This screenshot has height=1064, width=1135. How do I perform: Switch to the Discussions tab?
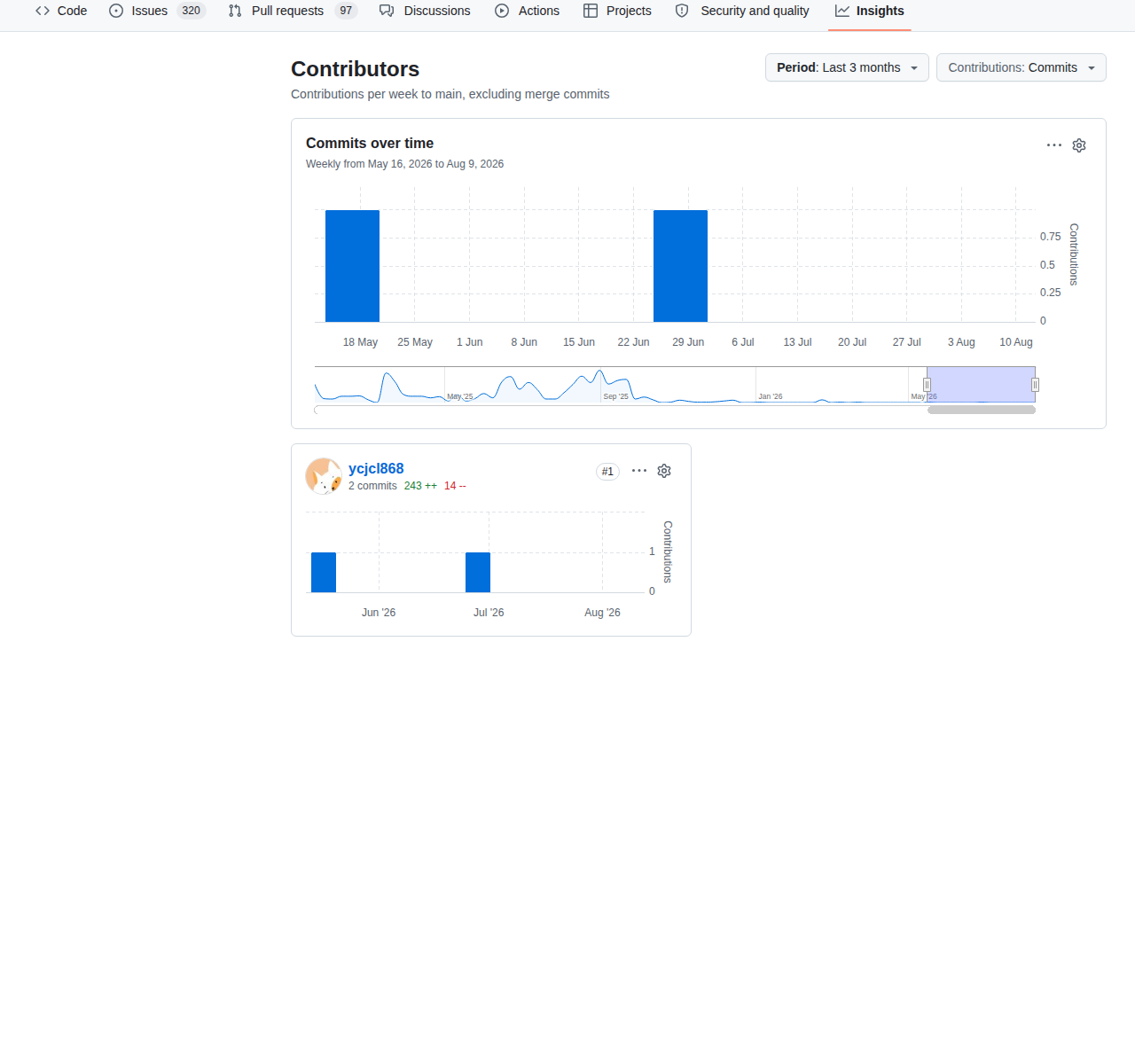pyautogui.click(x=425, y=11)
